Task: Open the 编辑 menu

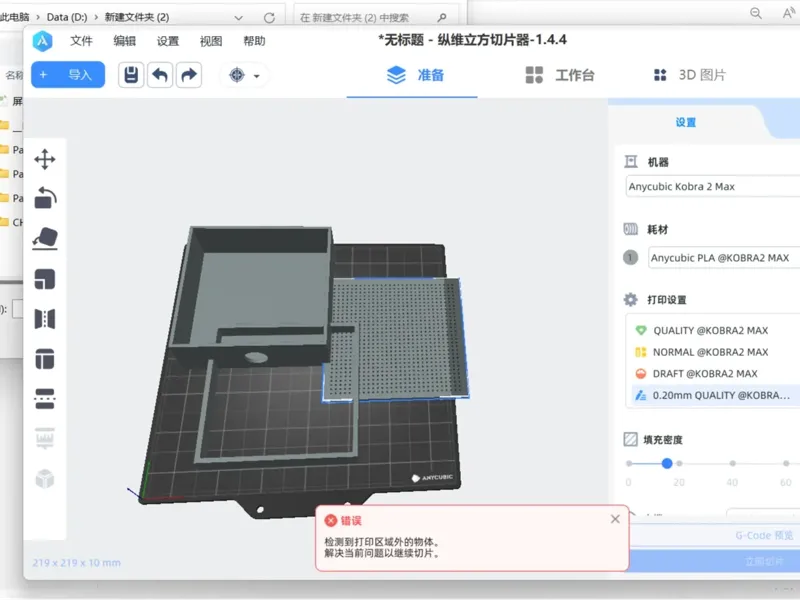Action: point(124,41)
